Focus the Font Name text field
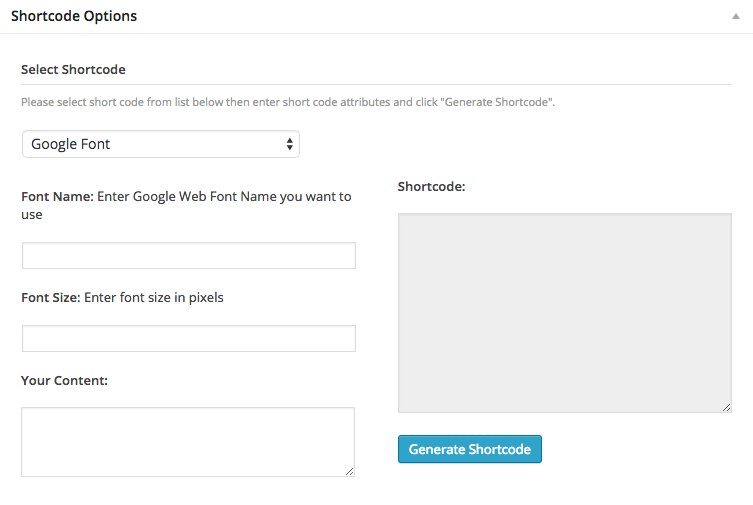753x505 pixels. (188, 256)
